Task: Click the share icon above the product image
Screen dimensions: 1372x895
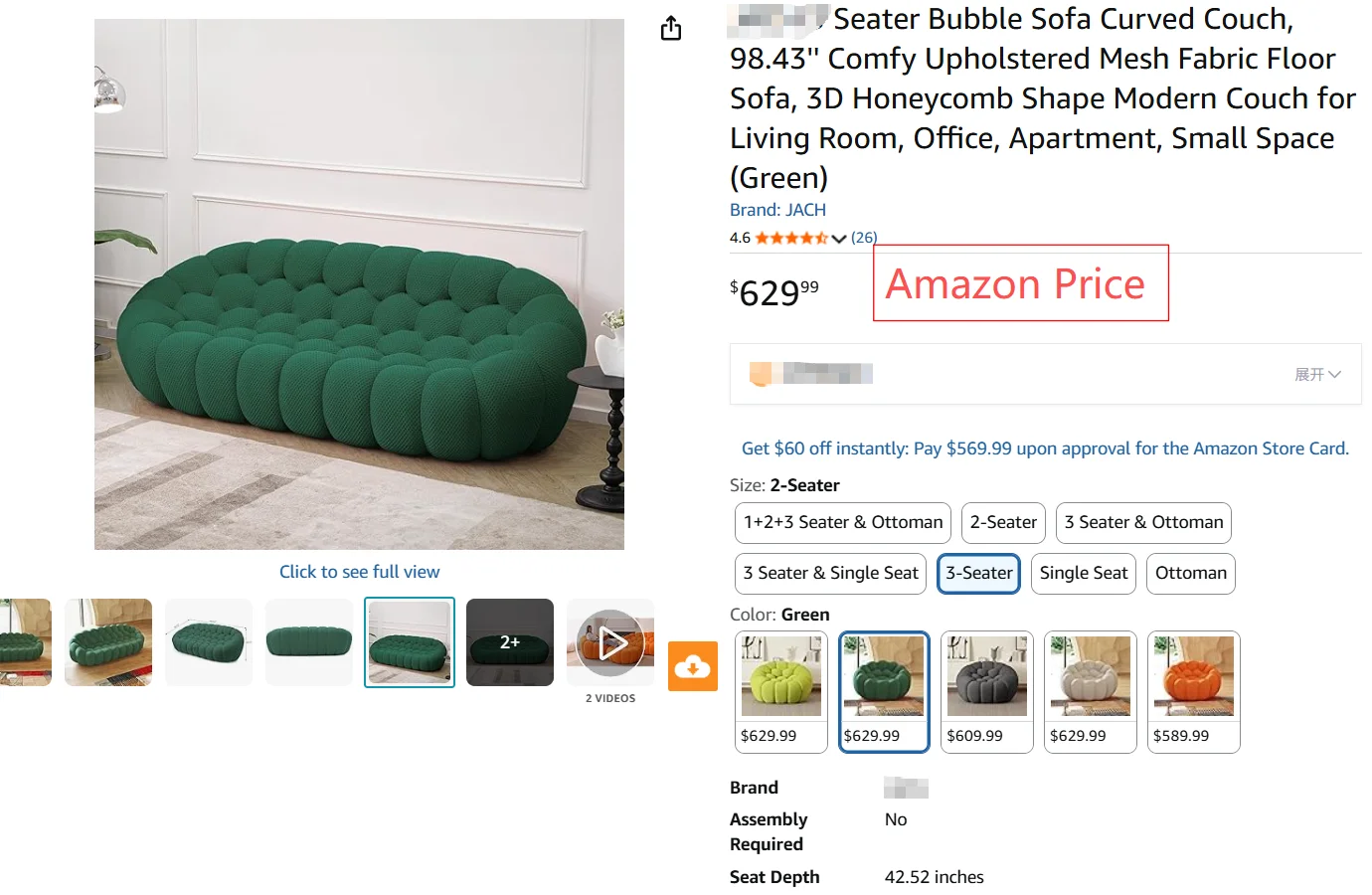Action: tap(671, 28)
